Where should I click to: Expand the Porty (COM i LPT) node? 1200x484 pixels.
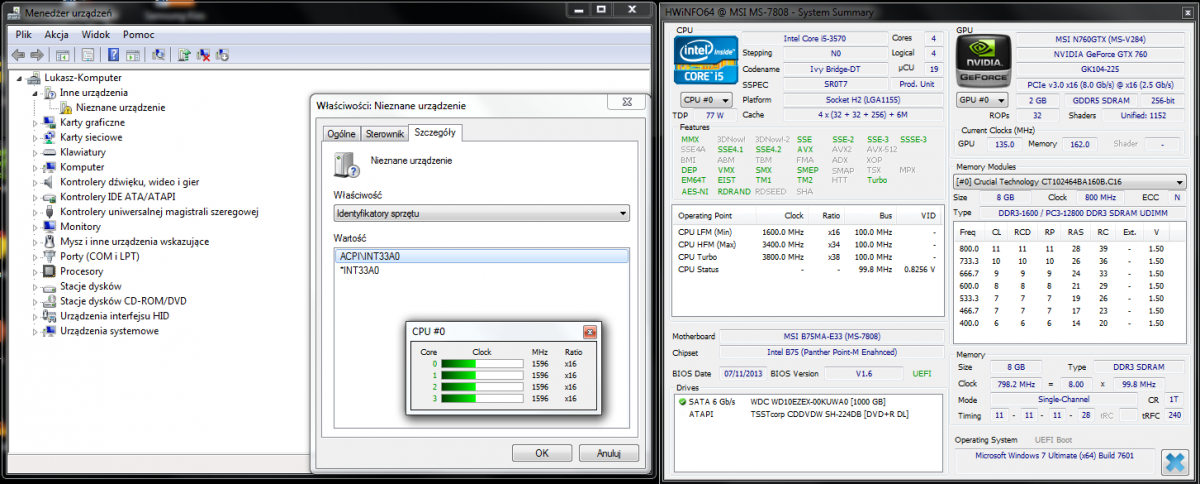pos(36,256)
